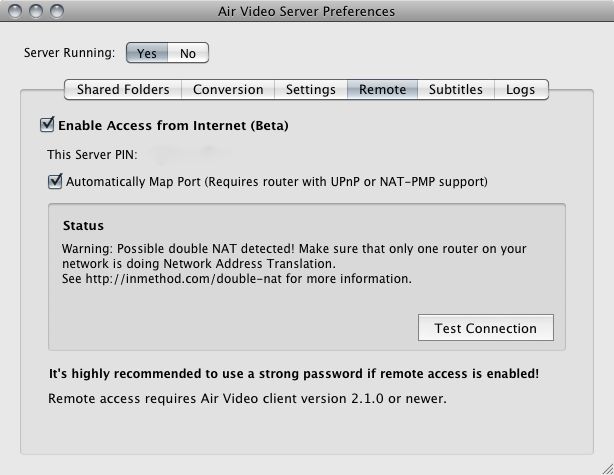The height and width of the screenshot is (475, 614).
Task: Set Server Running to No
Action: pos(188,53)
